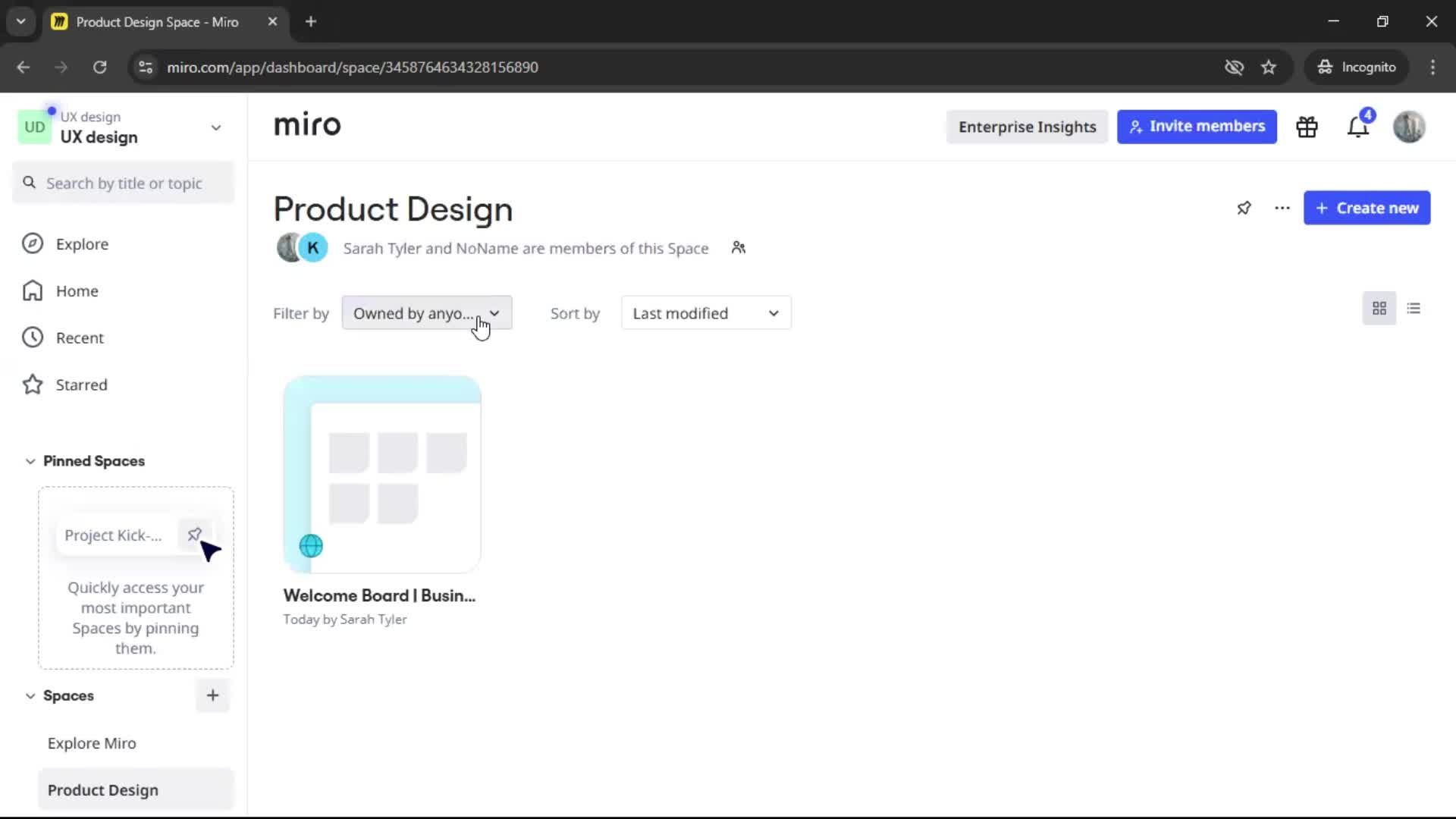Open the gift rewards icon
Viewport: 1456px width, 819px height.
pyautogui.click(x=1307, y=127)
